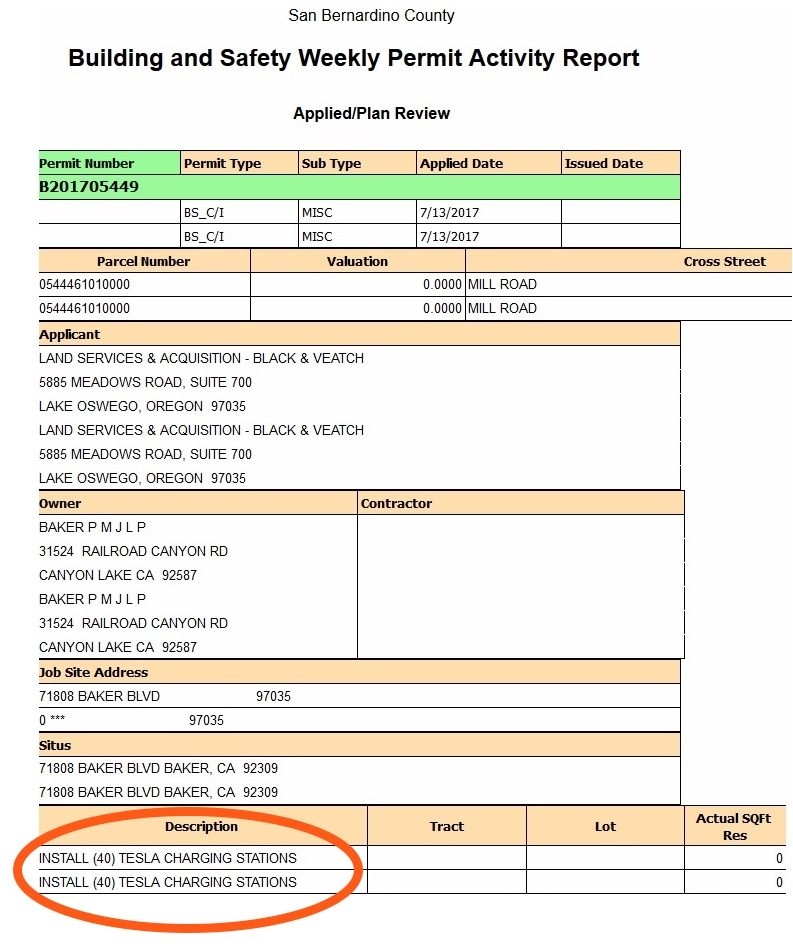This screenshot has height=947, width=793.
Task: Select the Tract column header
Action: (446, 826)
